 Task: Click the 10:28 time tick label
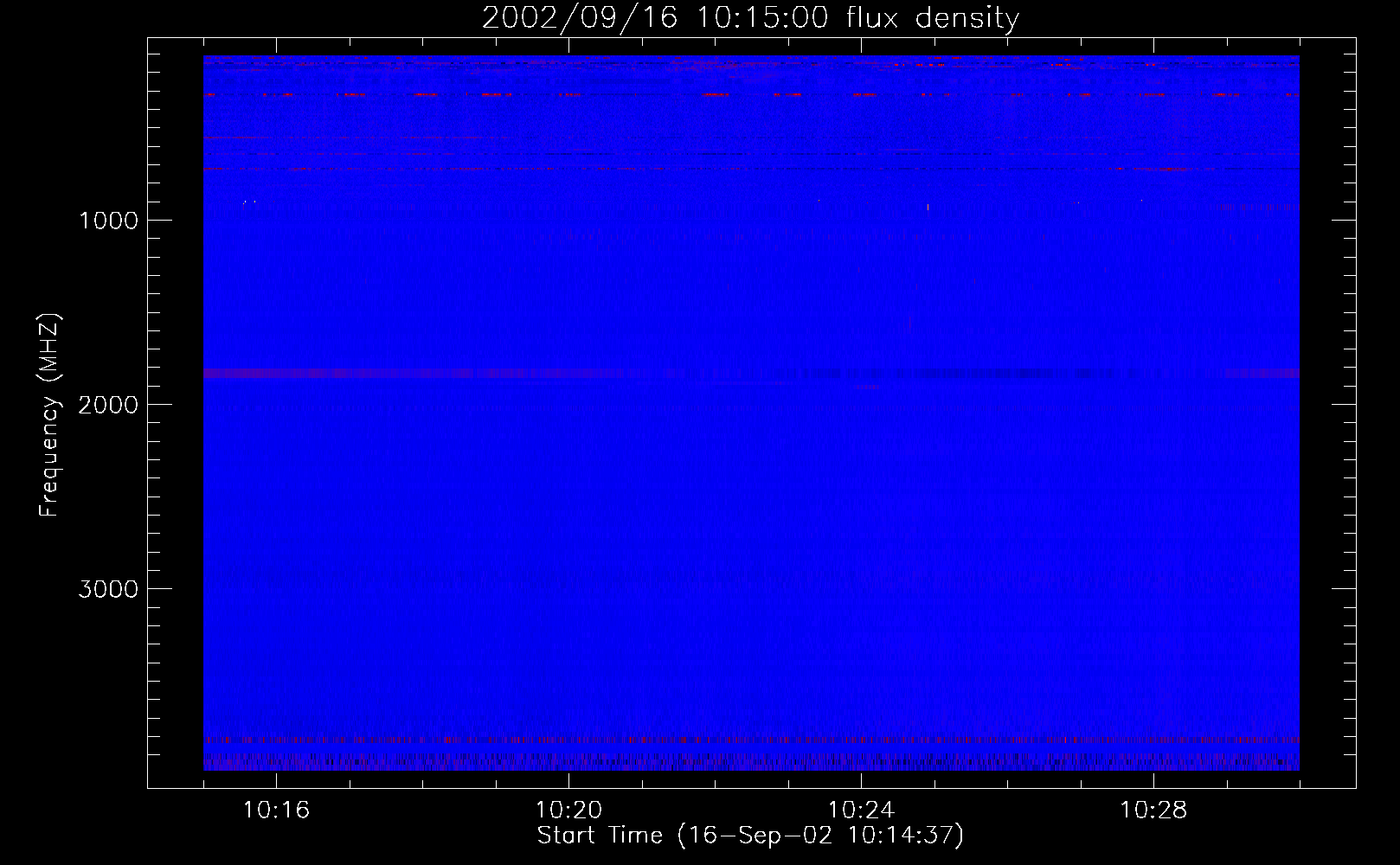click(1153, 811)
